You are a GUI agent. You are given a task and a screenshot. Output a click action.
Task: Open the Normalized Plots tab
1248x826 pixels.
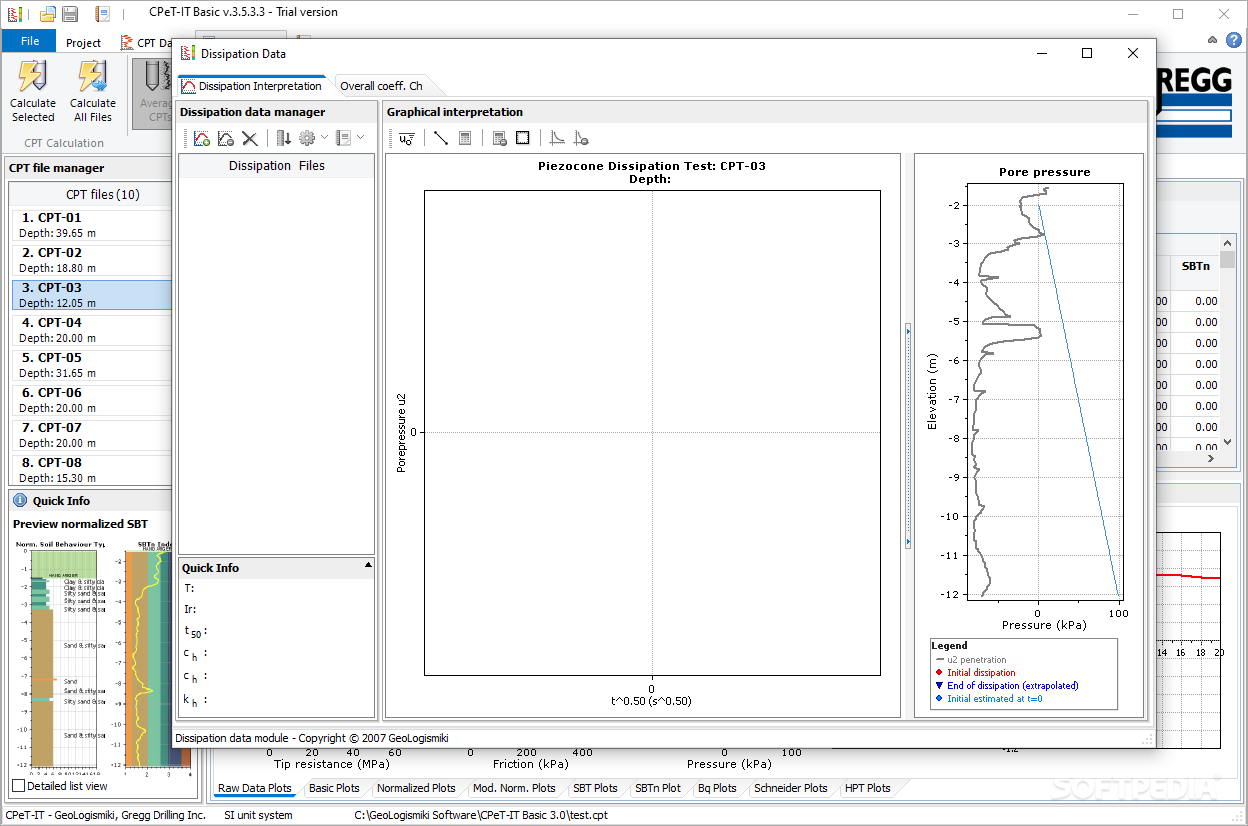(416, 788)
